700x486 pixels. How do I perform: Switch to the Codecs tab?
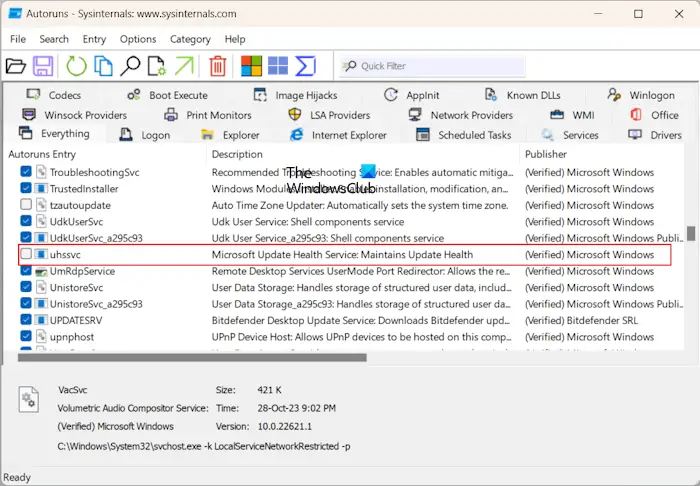(x=54, y=95)
